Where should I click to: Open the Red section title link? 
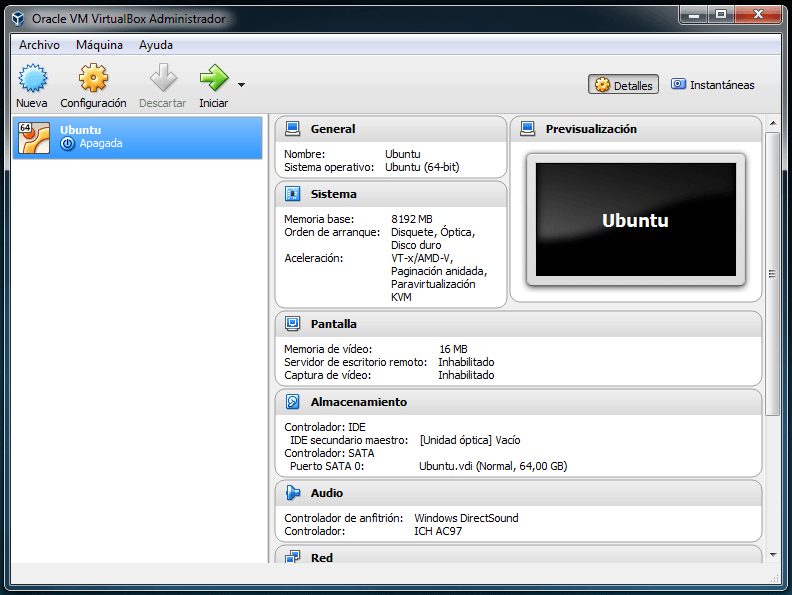pos(322,558)
